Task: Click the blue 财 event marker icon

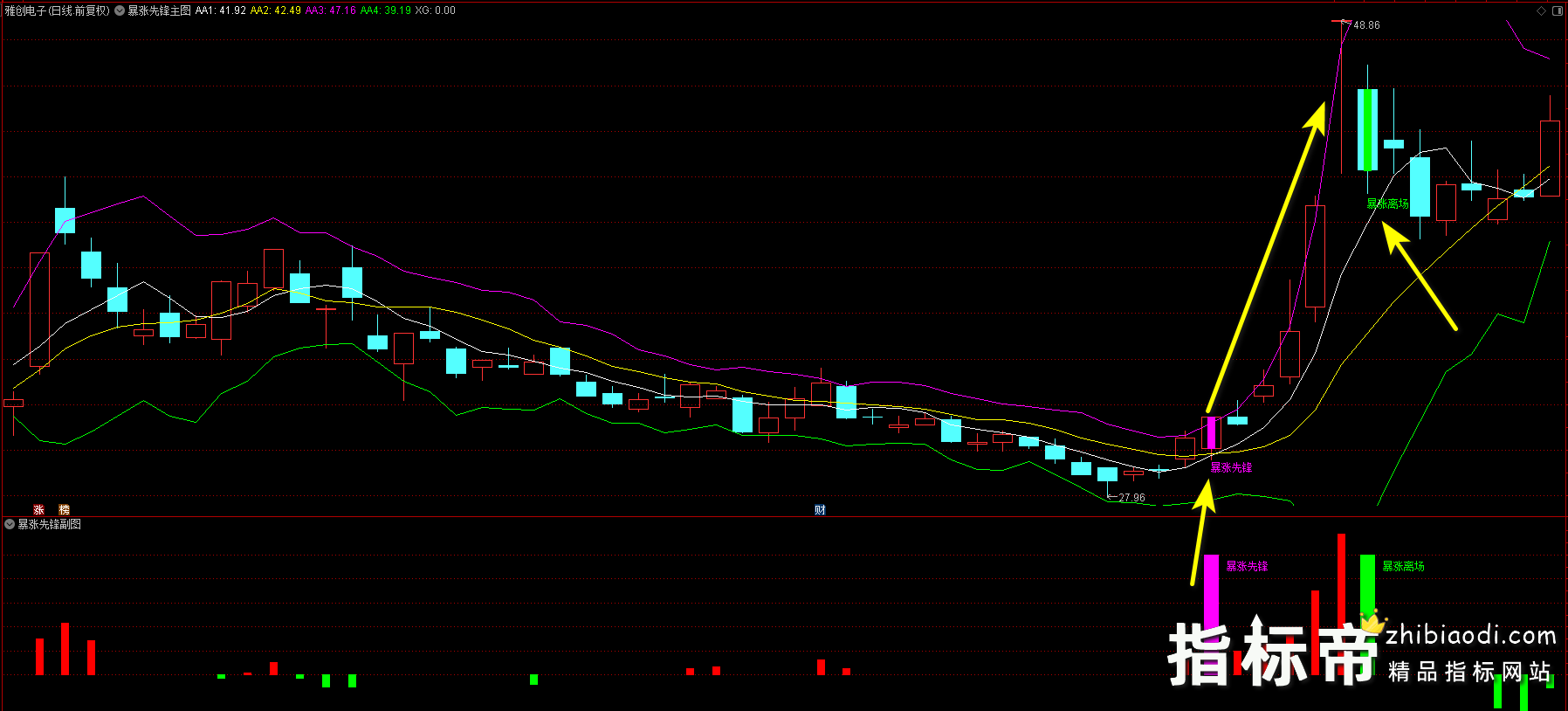Action: click(820, 509)
